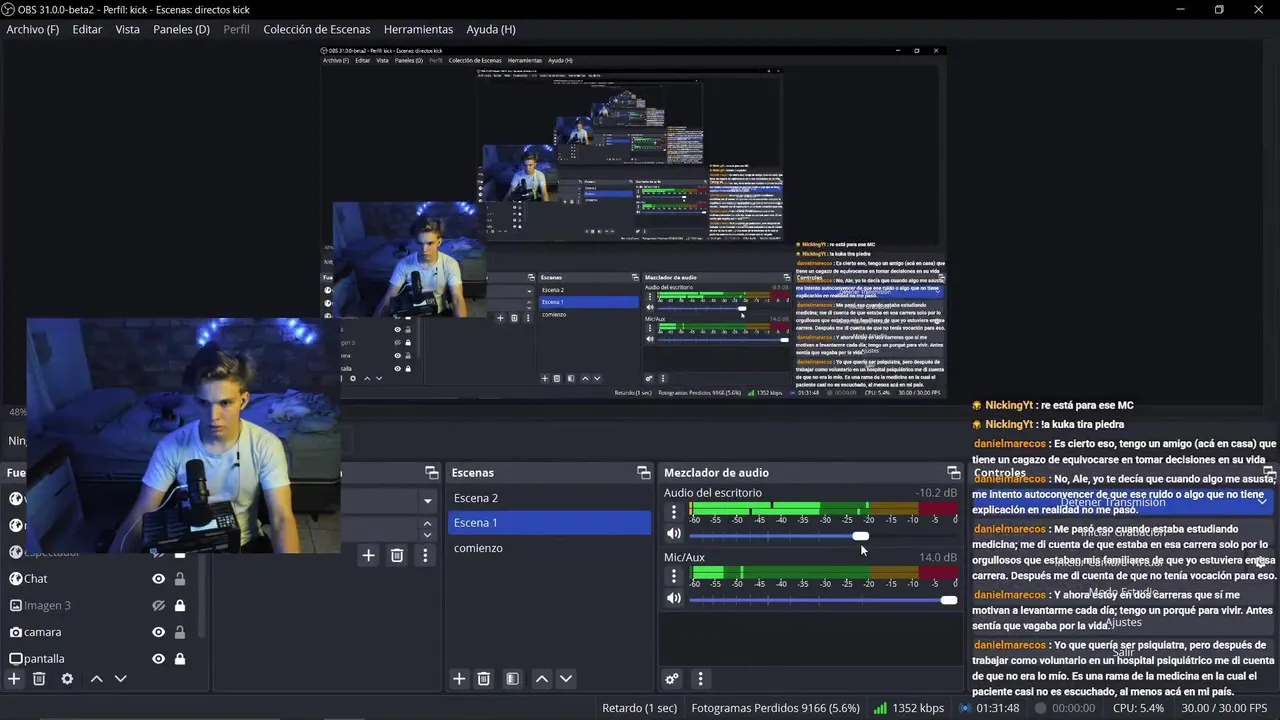Open scene filters icon in Escenas toolbar
Viewport: 1280px width, 720px height.
(x=512, y=679)
